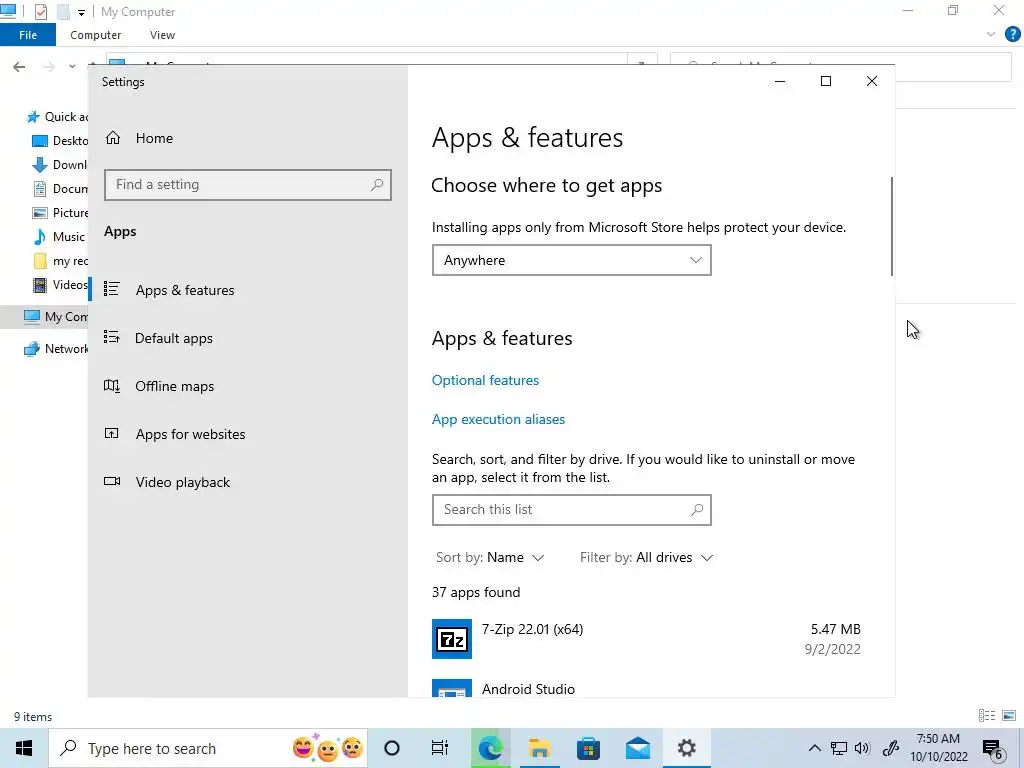Launch Cortana from the taskbar circle
The width and height of the screenshot is (1024, 768).
pos(392,748)
